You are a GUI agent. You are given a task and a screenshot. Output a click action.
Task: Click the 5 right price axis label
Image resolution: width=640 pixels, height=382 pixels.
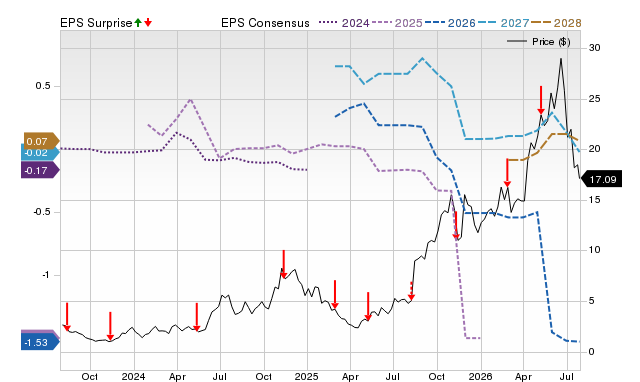(591, 301)
